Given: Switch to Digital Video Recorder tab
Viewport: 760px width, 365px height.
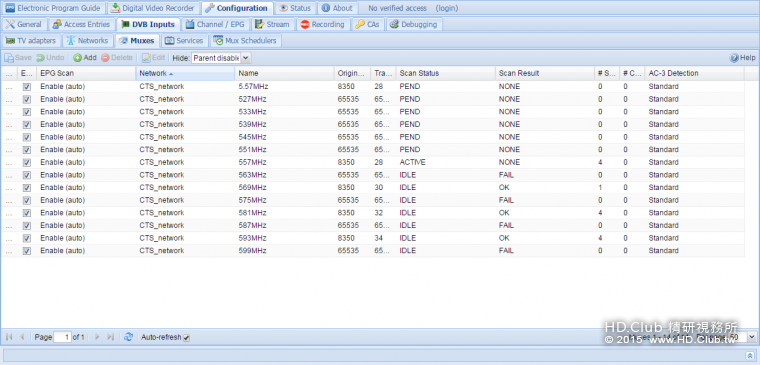Looking at the screenshot, I should click(x=153, y=8).
